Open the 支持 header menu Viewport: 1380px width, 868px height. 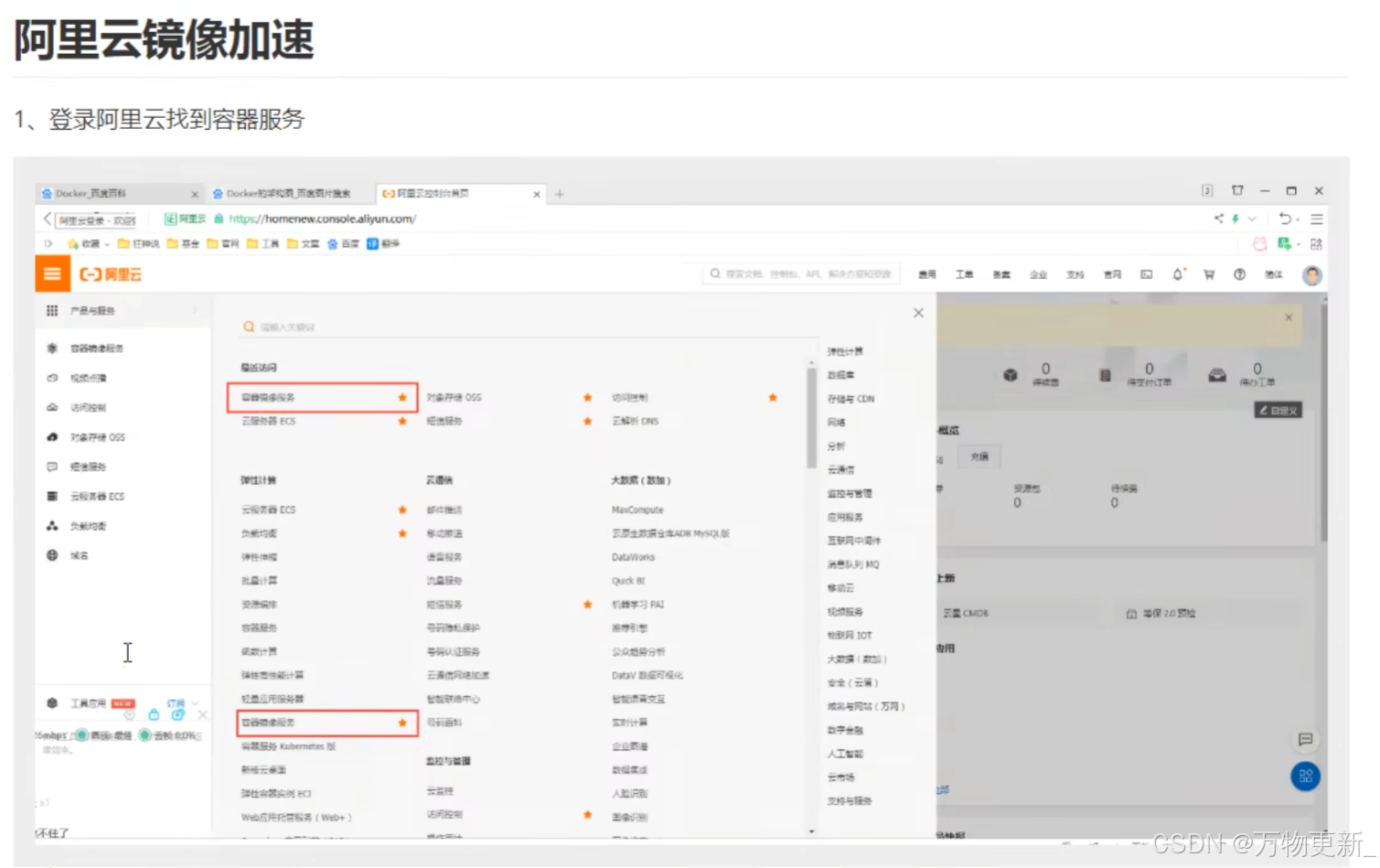[x=1075, y=274]
